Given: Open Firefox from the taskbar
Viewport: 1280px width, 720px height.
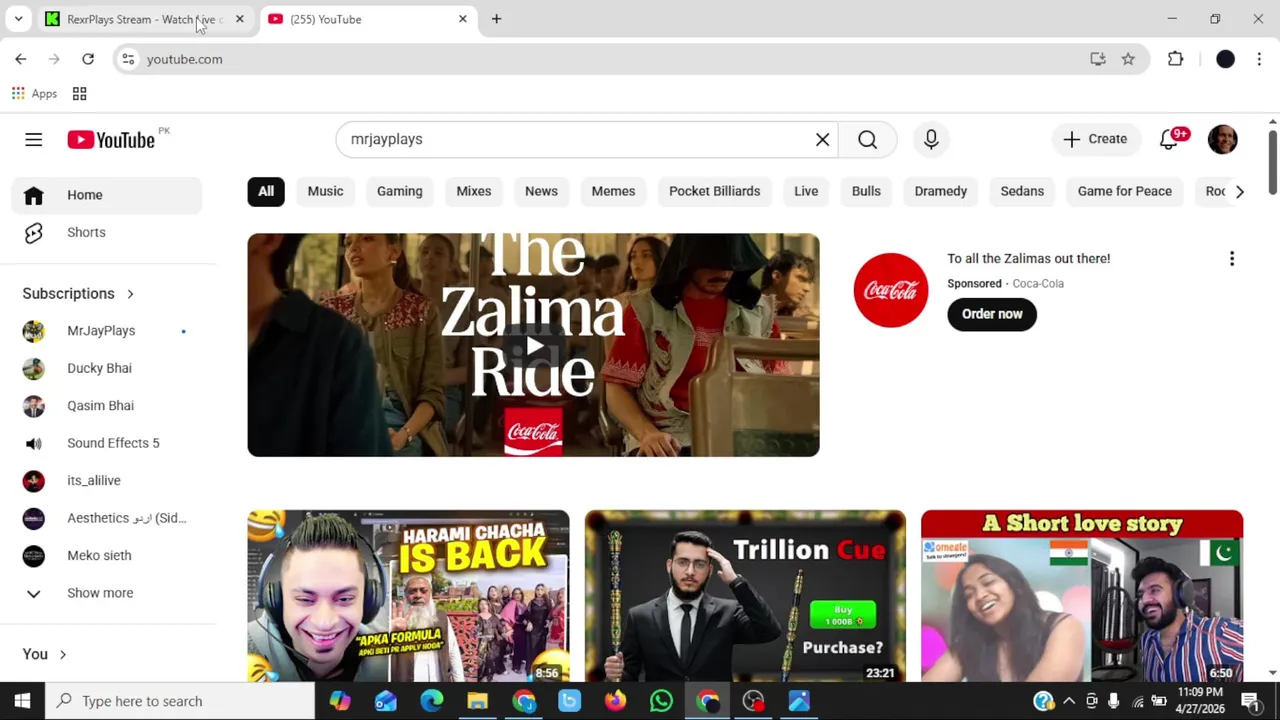Looking at the screenshot, I should pyautogui.click(x=615, y=701).
